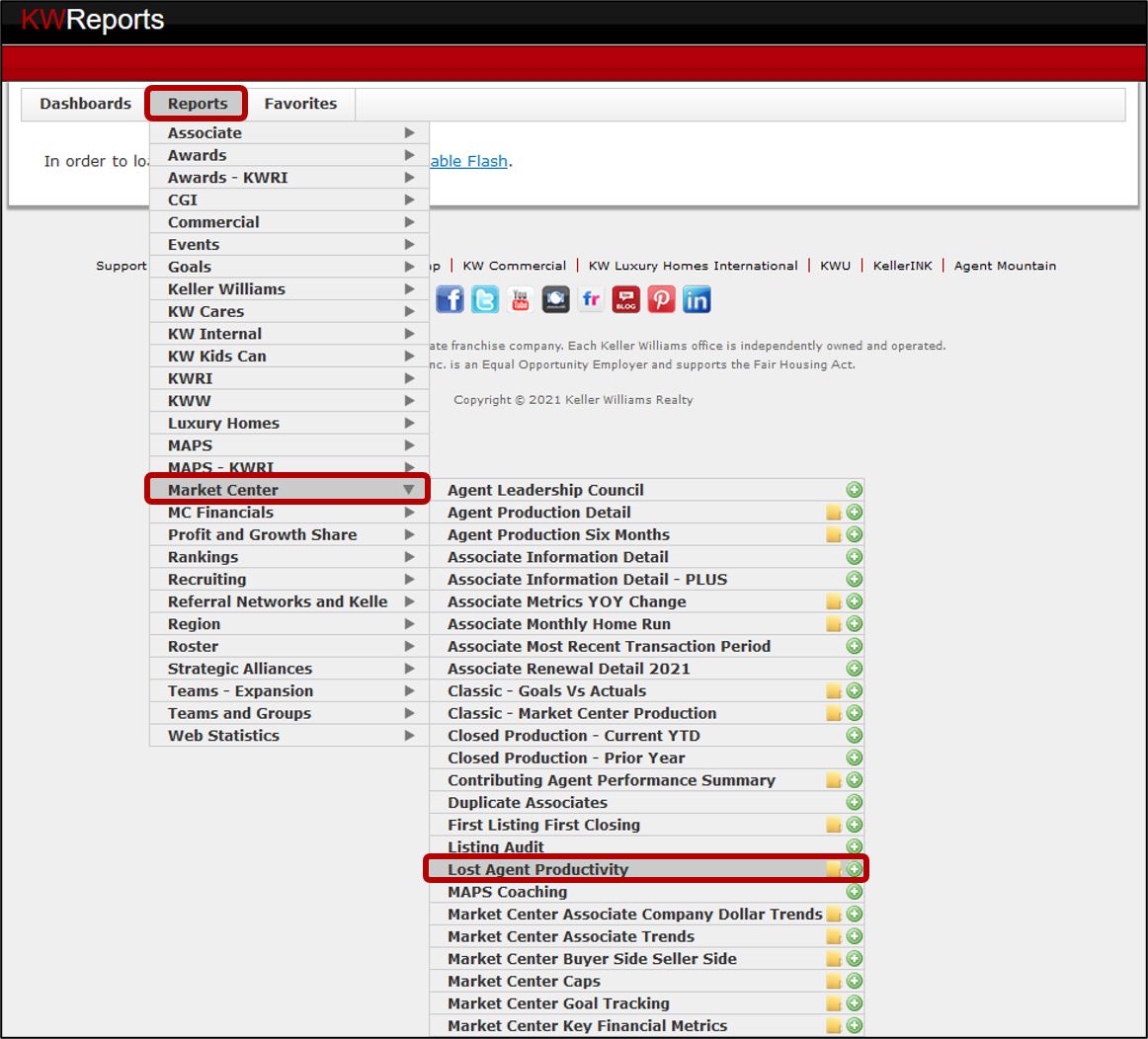The height and width of the screenshot is (1039, 1148).
Task: Select the Profit and Growth Share menu item
Action: pos(289,535)
